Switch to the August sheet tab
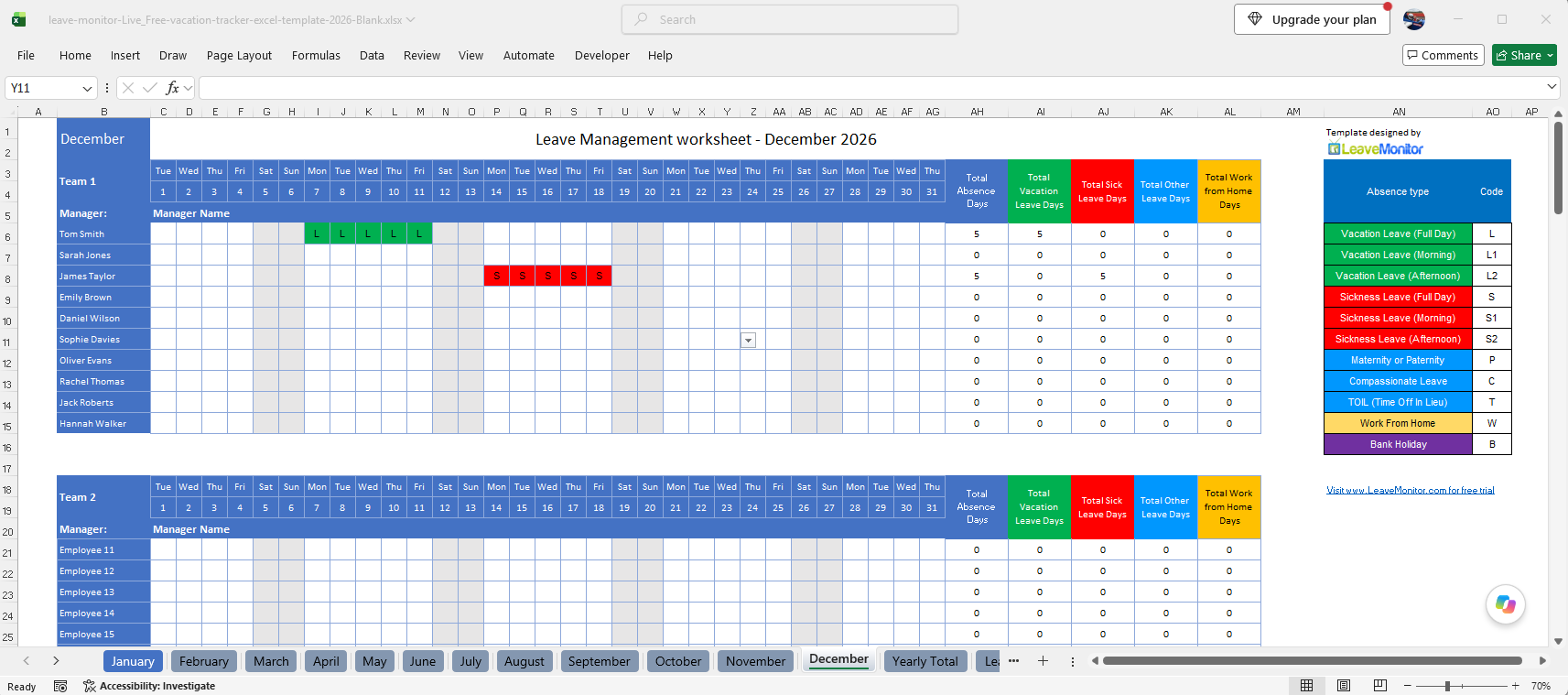 pyautogui.click(x=524, y=661)
